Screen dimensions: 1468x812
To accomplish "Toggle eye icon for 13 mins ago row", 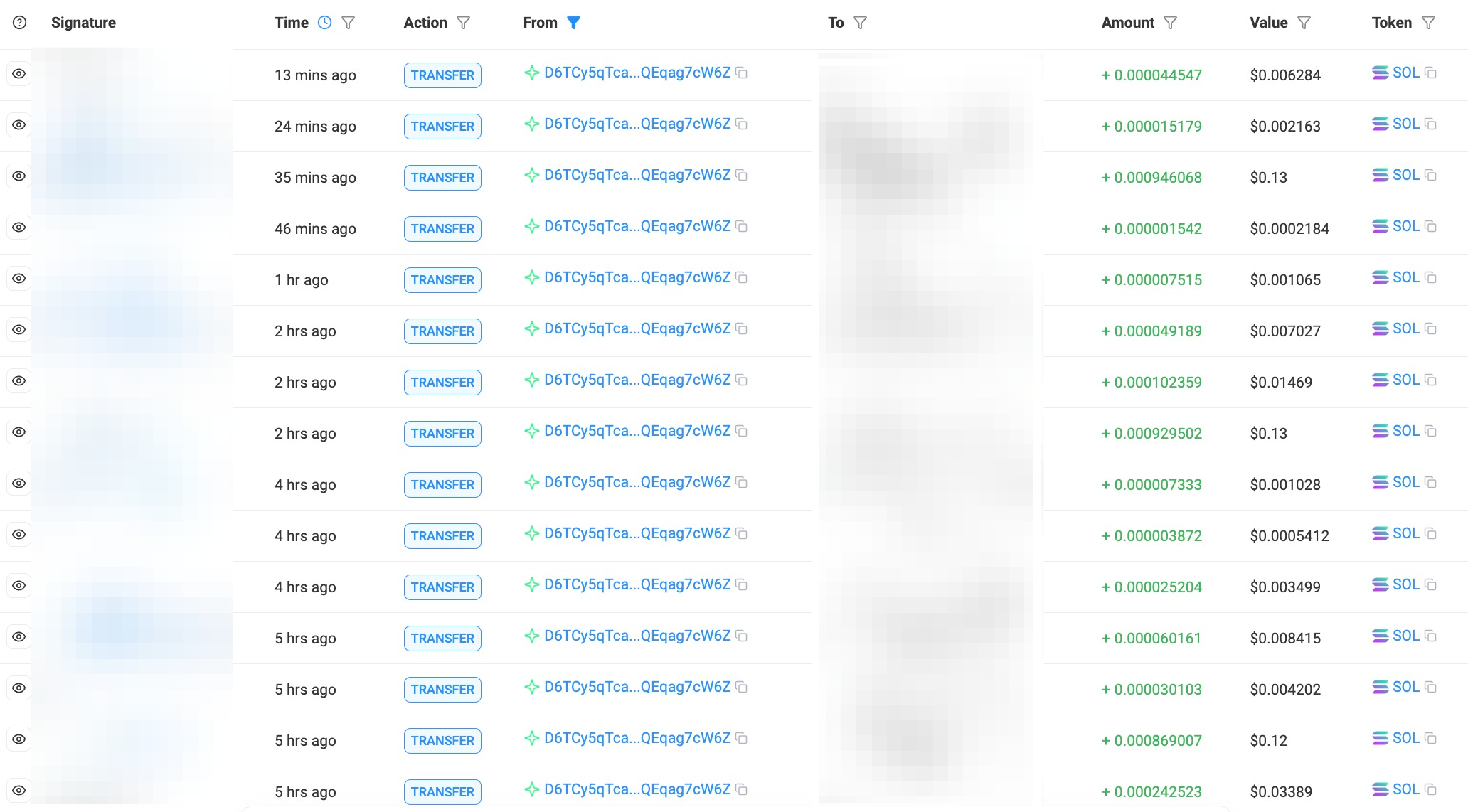I will pos(19,74).
